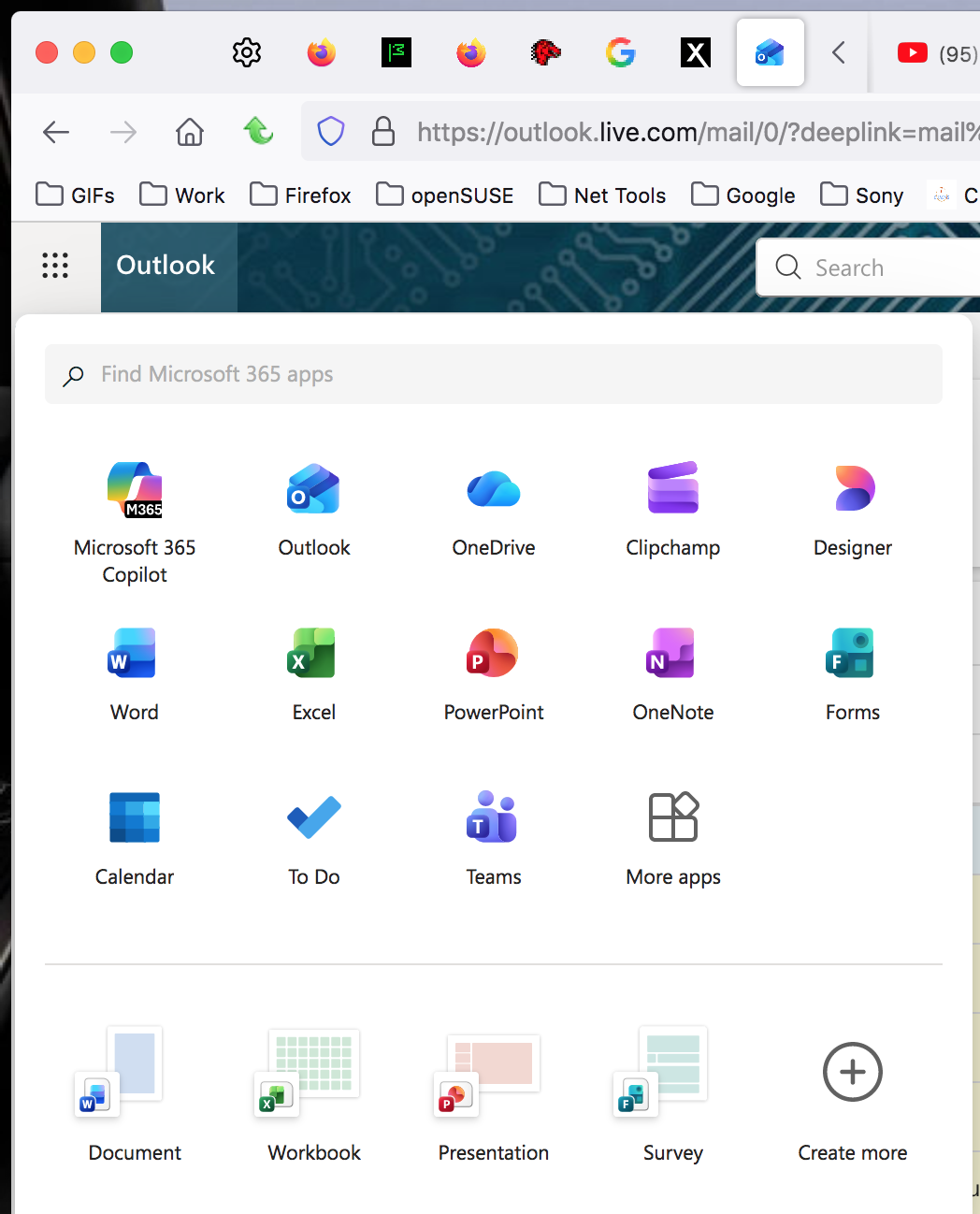The height and width of the screenshot is (1214, 980).
Task: Open Forms app
Action: pos(853,674)
